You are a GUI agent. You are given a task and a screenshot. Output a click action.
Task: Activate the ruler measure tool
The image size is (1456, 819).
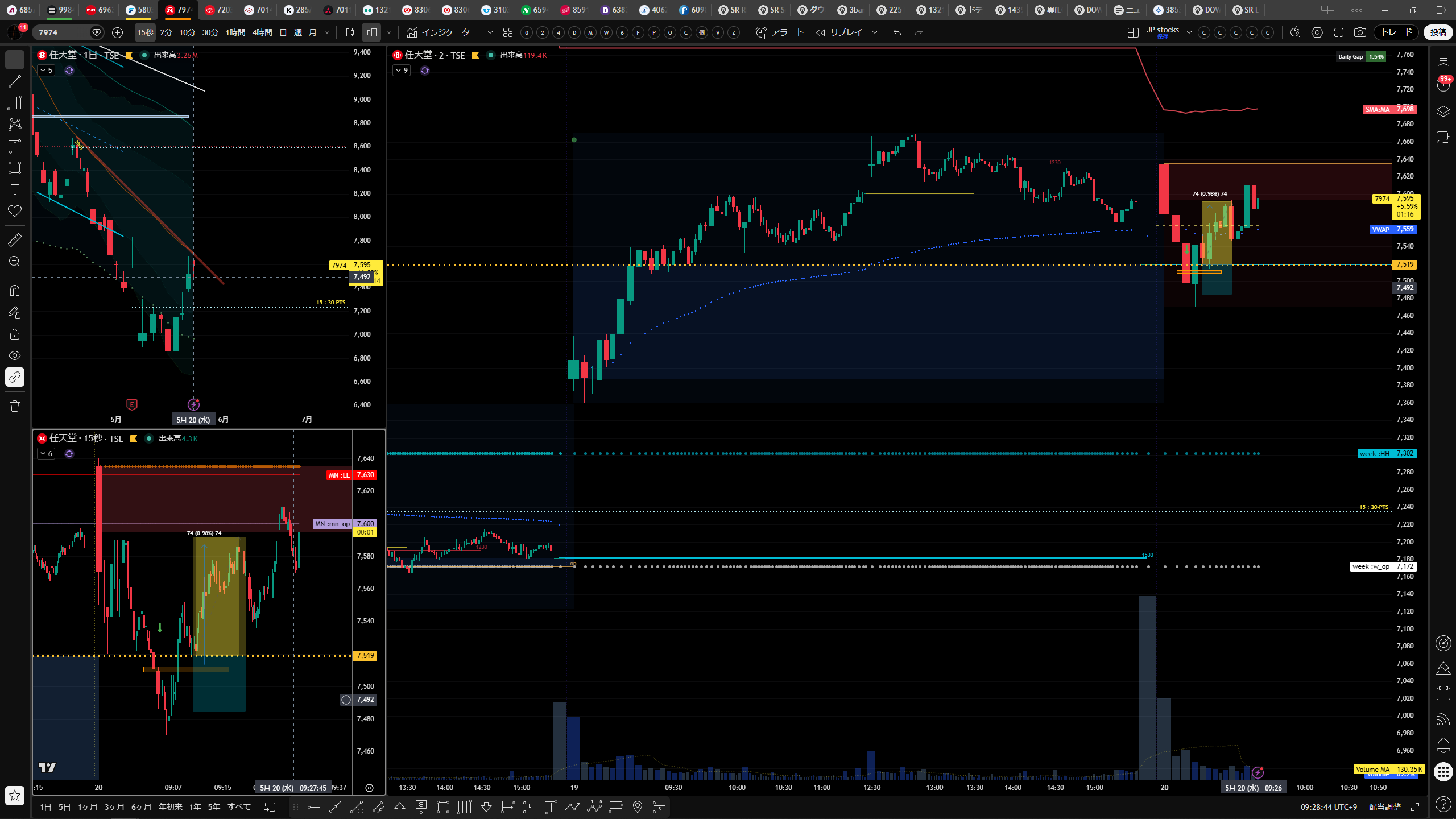(15, 240)
